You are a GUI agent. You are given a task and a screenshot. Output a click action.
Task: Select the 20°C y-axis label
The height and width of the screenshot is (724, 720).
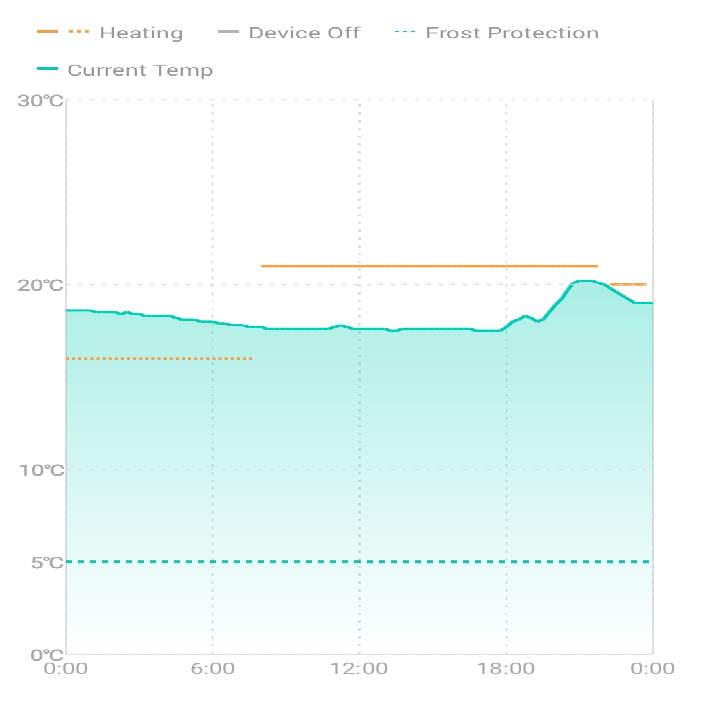click(41, 285)
